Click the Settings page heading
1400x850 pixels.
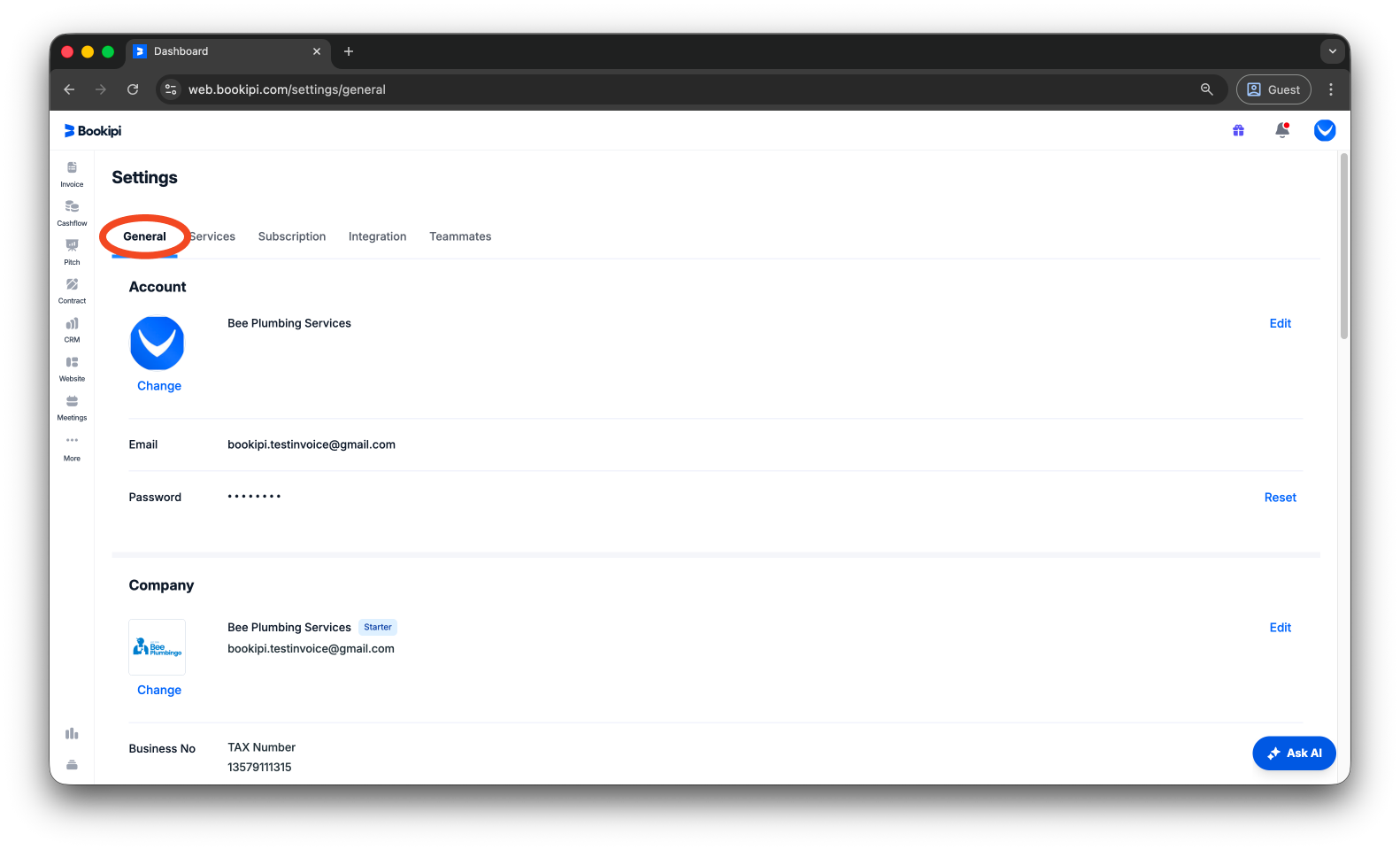tap(144, 177)
